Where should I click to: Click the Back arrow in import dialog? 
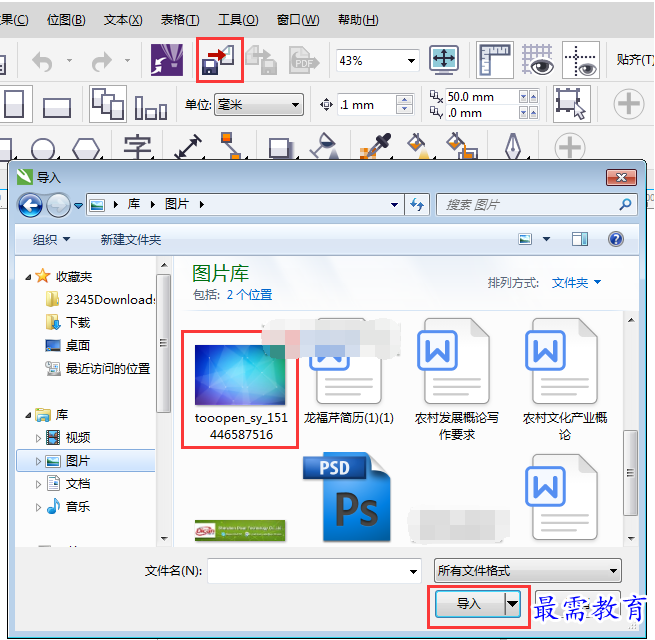pos(30,205)
